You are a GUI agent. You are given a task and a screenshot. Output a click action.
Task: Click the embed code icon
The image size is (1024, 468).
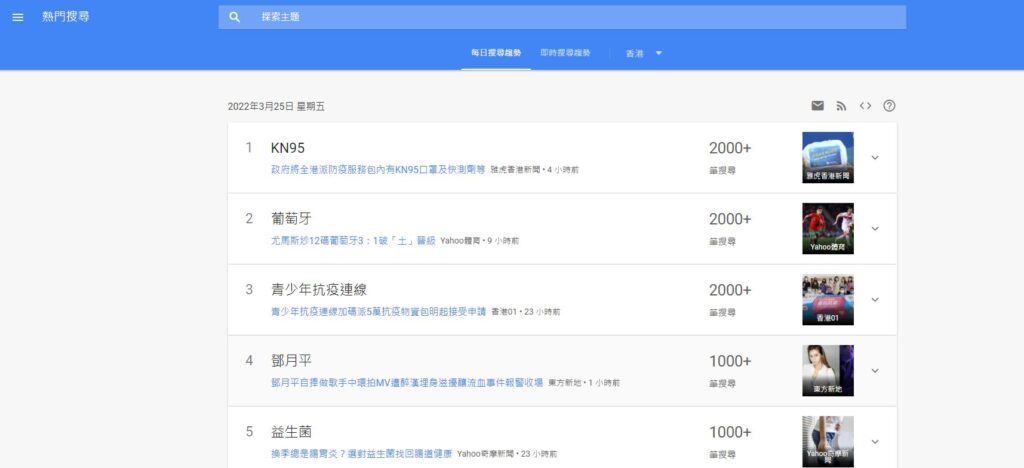[865, 106]
